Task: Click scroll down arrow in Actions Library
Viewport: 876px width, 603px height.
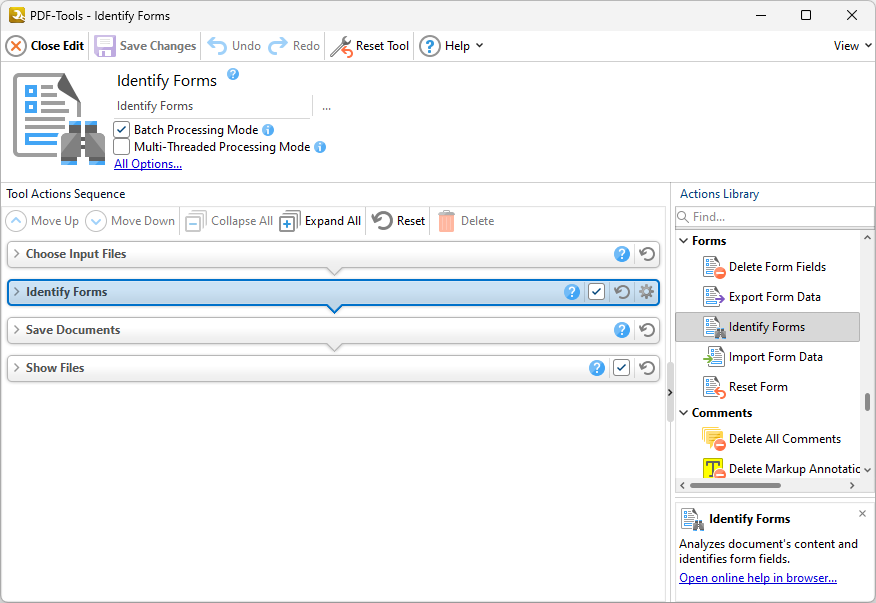Action: (867, 470)
